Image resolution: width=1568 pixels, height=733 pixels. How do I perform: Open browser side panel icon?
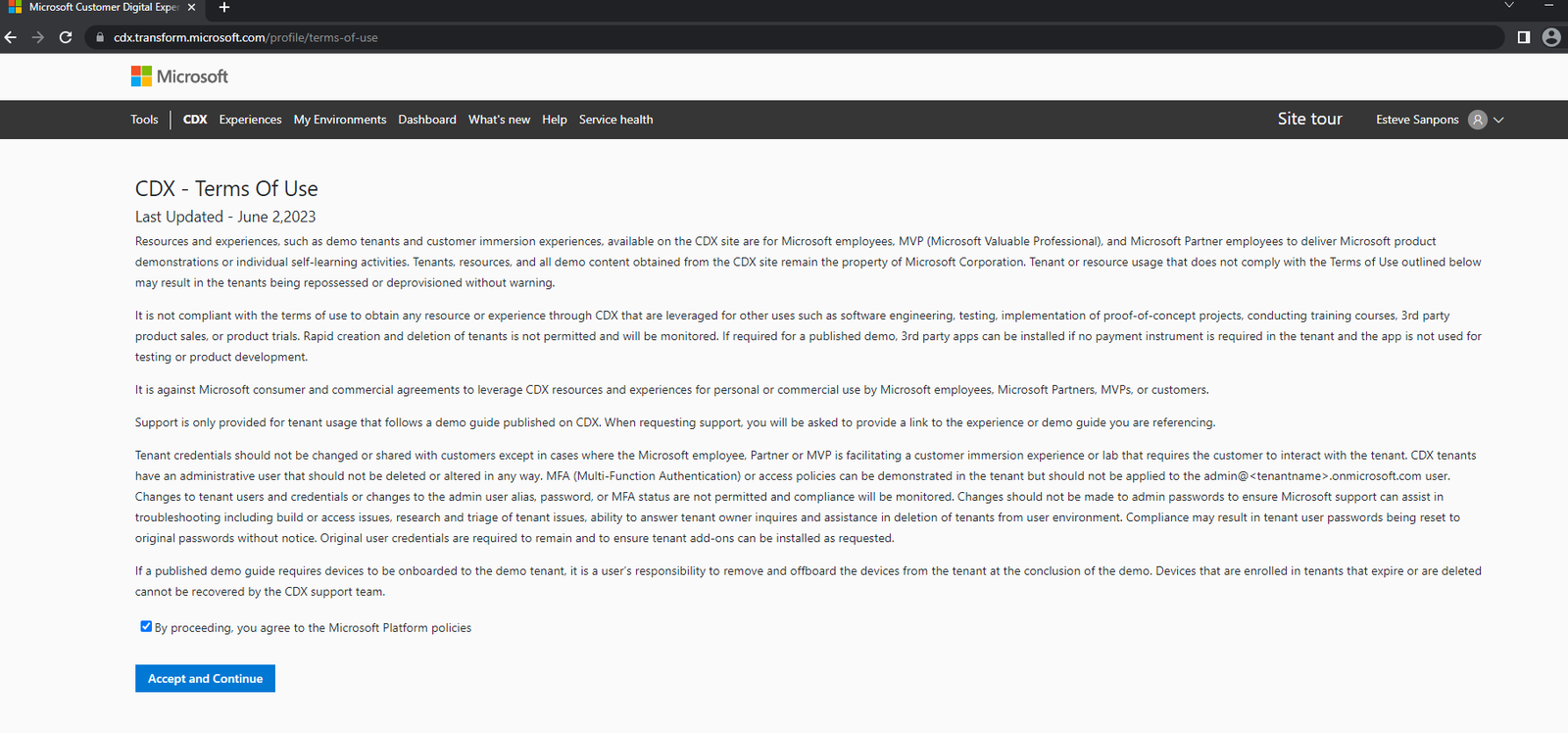[1524, 37]
